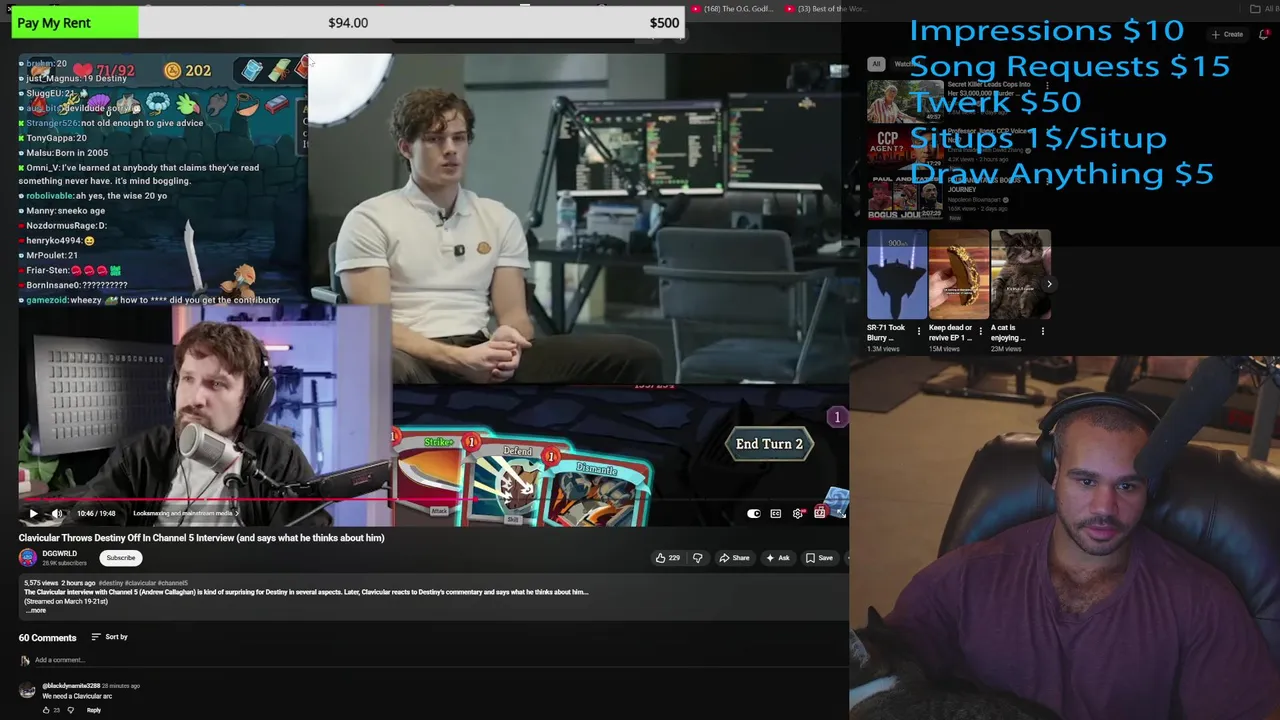The image size is (1280, 720).
Task: Switch to the '(168) The O.G. Godf...' browser tab
Action: coord(730,9)
